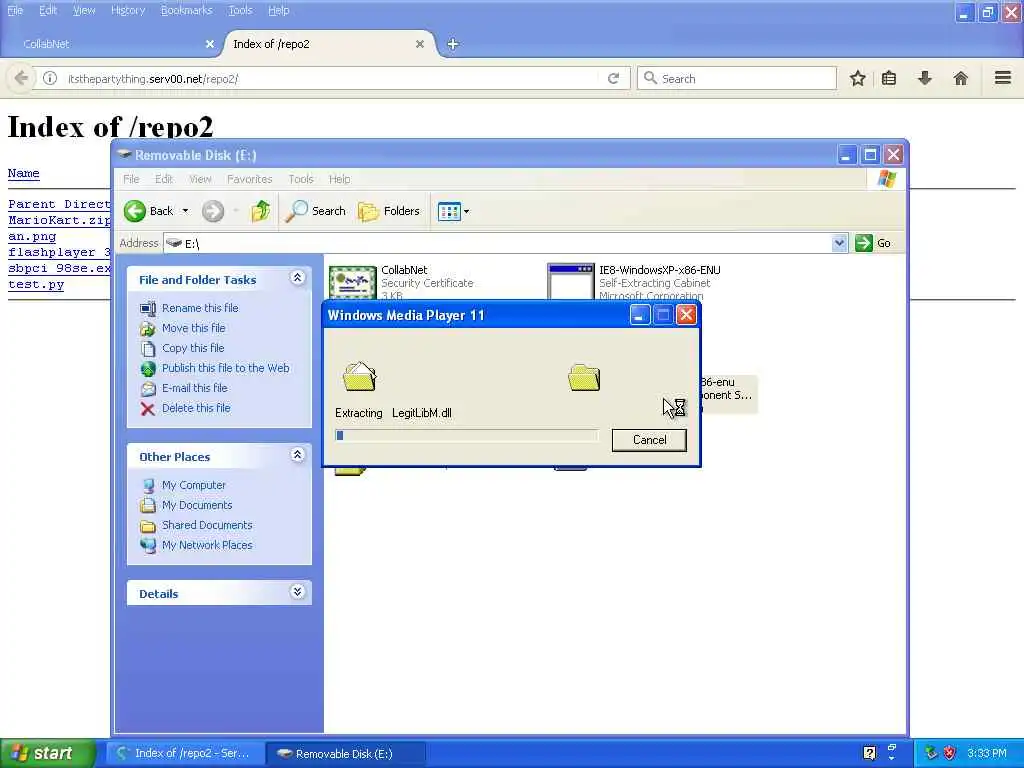1024x768 pixels.
Task: Close the Index of /repo2 tab
Action: (420, 44)
